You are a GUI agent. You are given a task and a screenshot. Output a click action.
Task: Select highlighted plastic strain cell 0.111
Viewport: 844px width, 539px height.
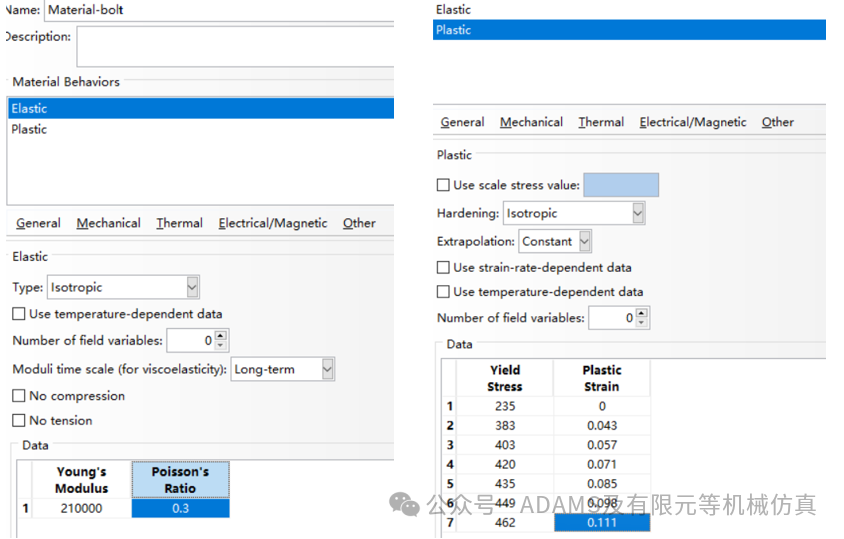click(x=602, y=522)
